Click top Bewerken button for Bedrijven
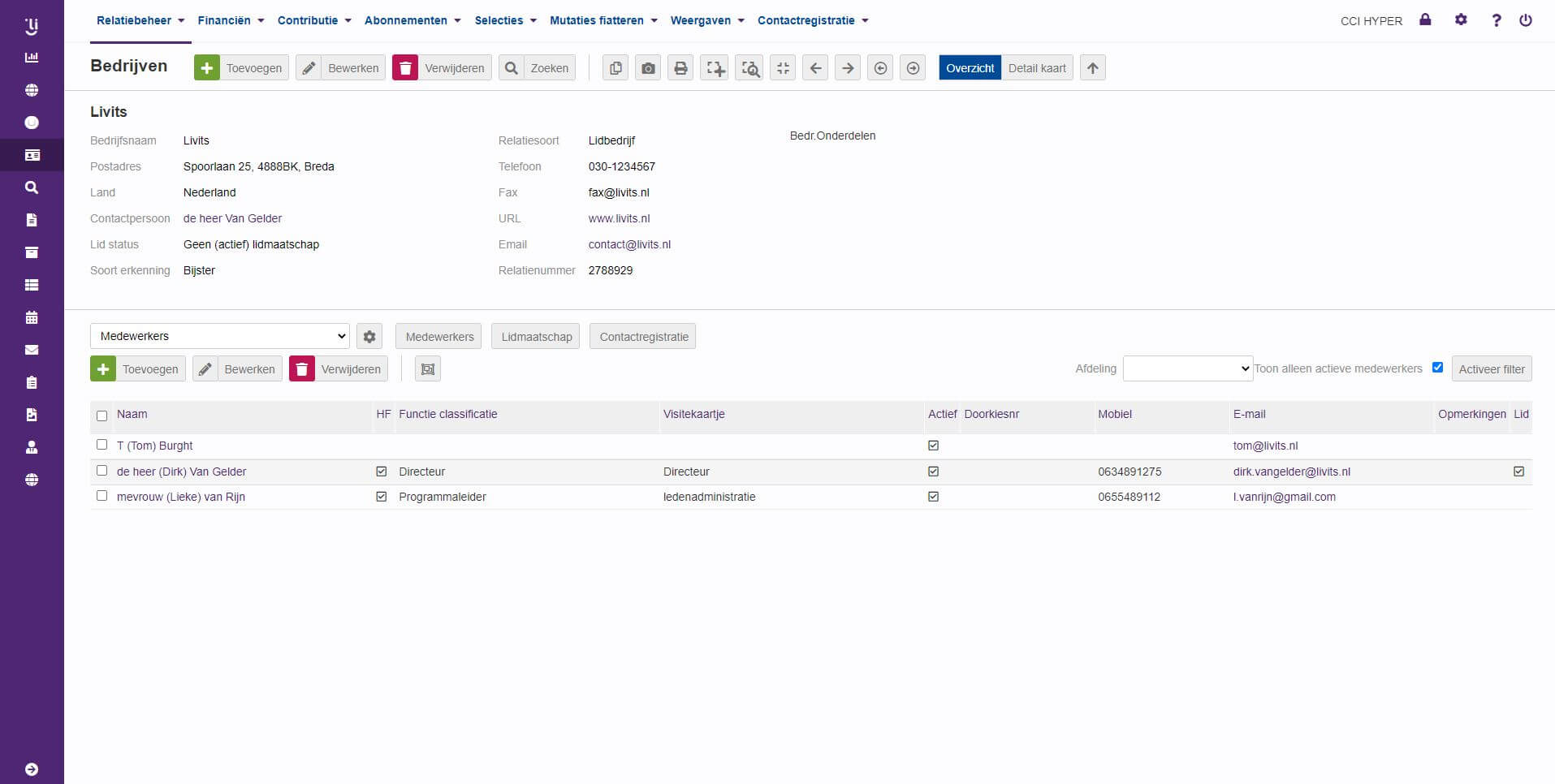1555x784 pixels. coord(340,68)
